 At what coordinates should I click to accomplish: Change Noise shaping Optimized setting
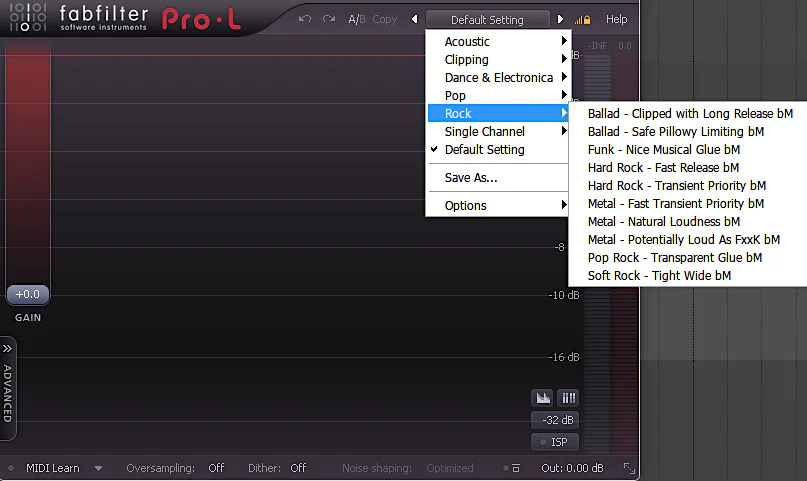tap(449, 468)
